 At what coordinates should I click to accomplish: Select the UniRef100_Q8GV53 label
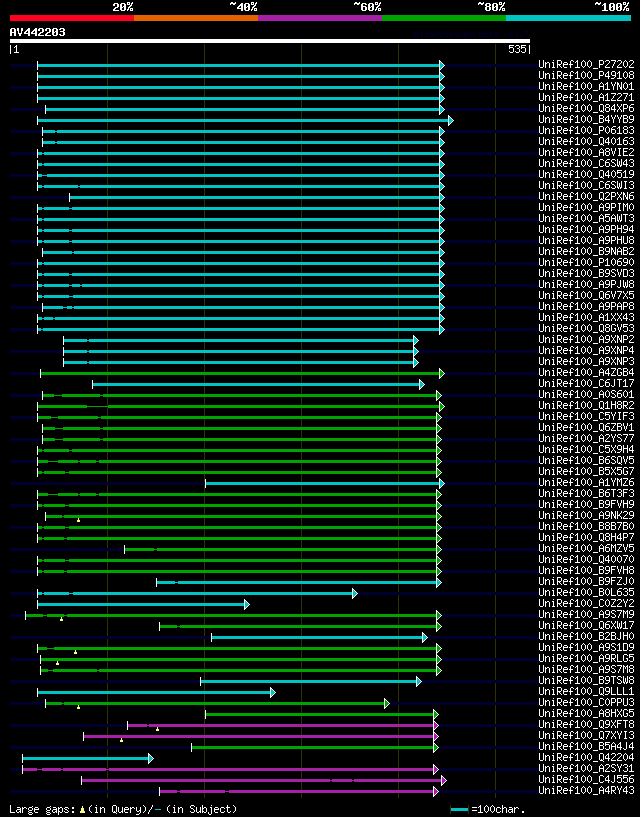pos(586,328)
